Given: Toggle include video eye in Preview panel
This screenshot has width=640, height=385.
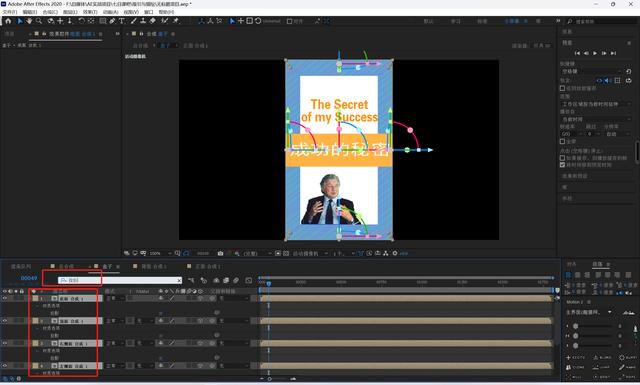Looking at the screenshot, I should coord(599,81).
